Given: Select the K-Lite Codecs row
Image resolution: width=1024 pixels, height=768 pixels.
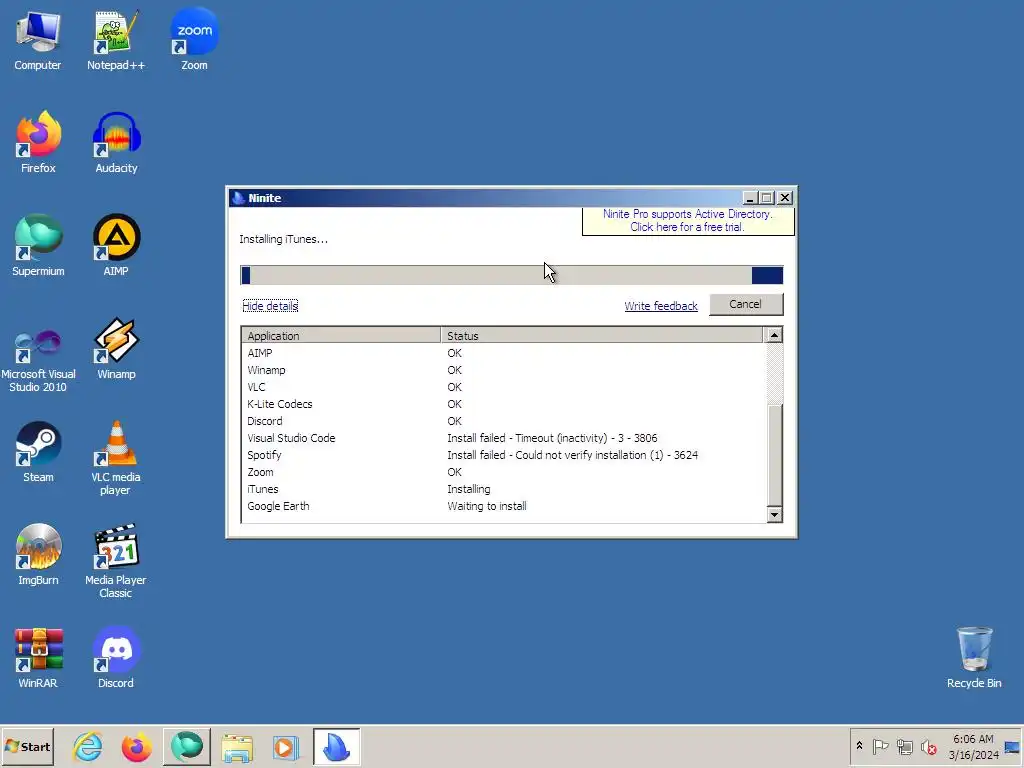Looking at the screenshot, I should click(x=503, y=404).
